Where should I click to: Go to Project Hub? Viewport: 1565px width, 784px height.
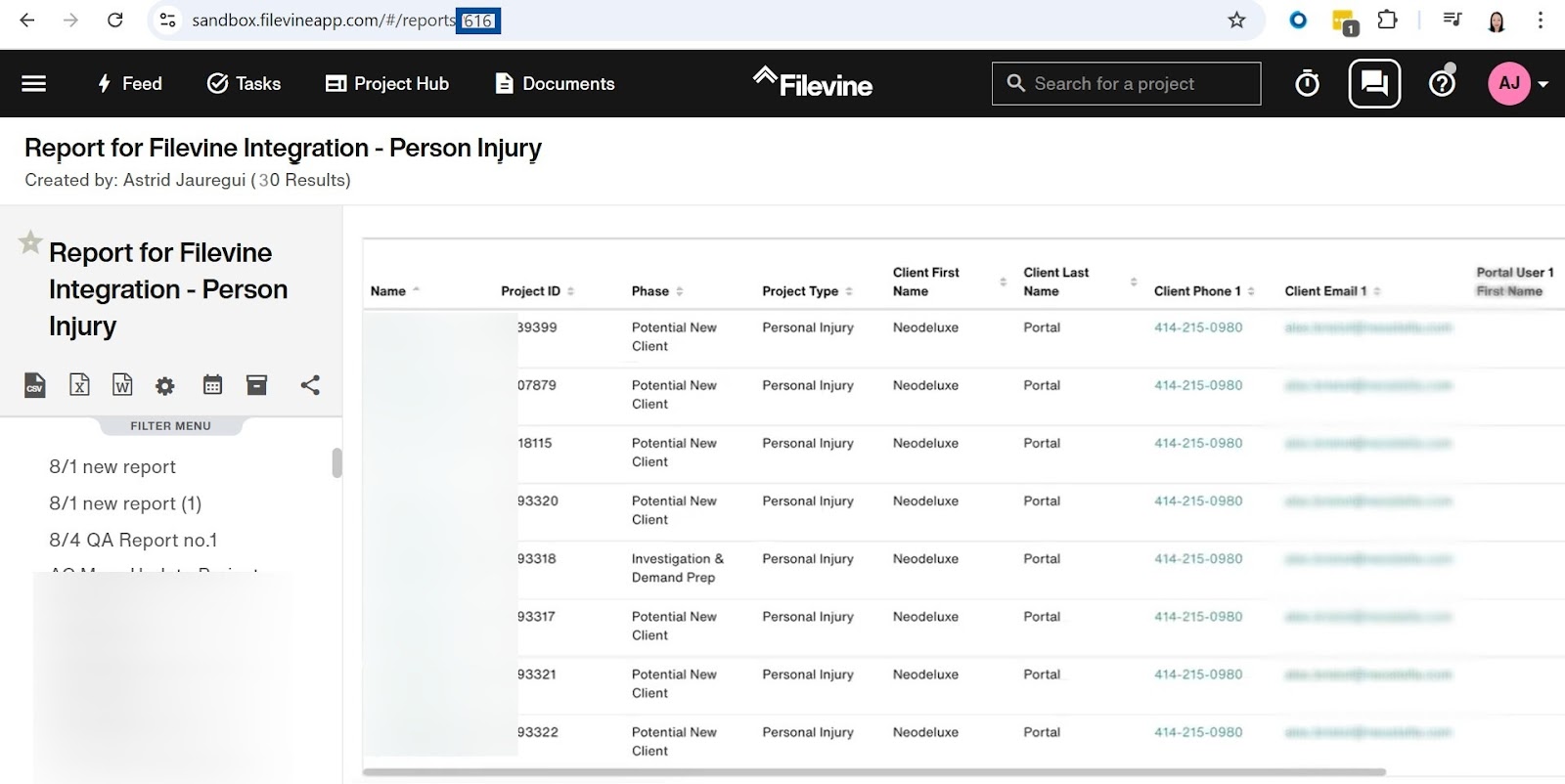pyautogui.click(x=387, y=84)
